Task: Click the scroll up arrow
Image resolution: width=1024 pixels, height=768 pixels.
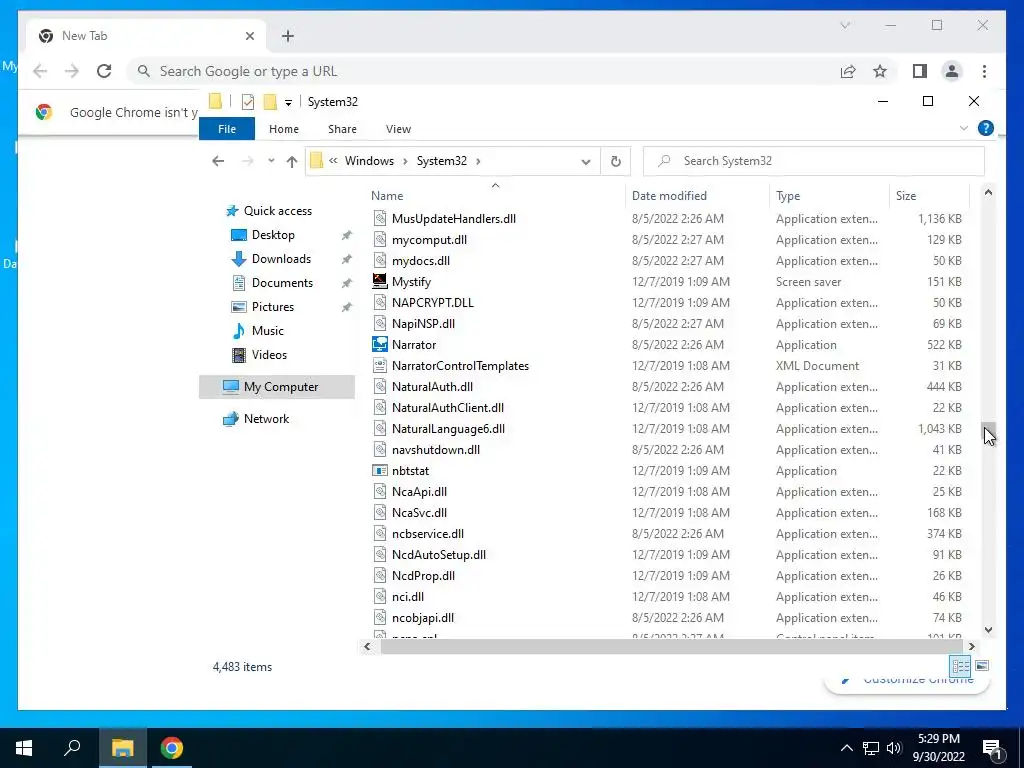Action: coord(988,192)
